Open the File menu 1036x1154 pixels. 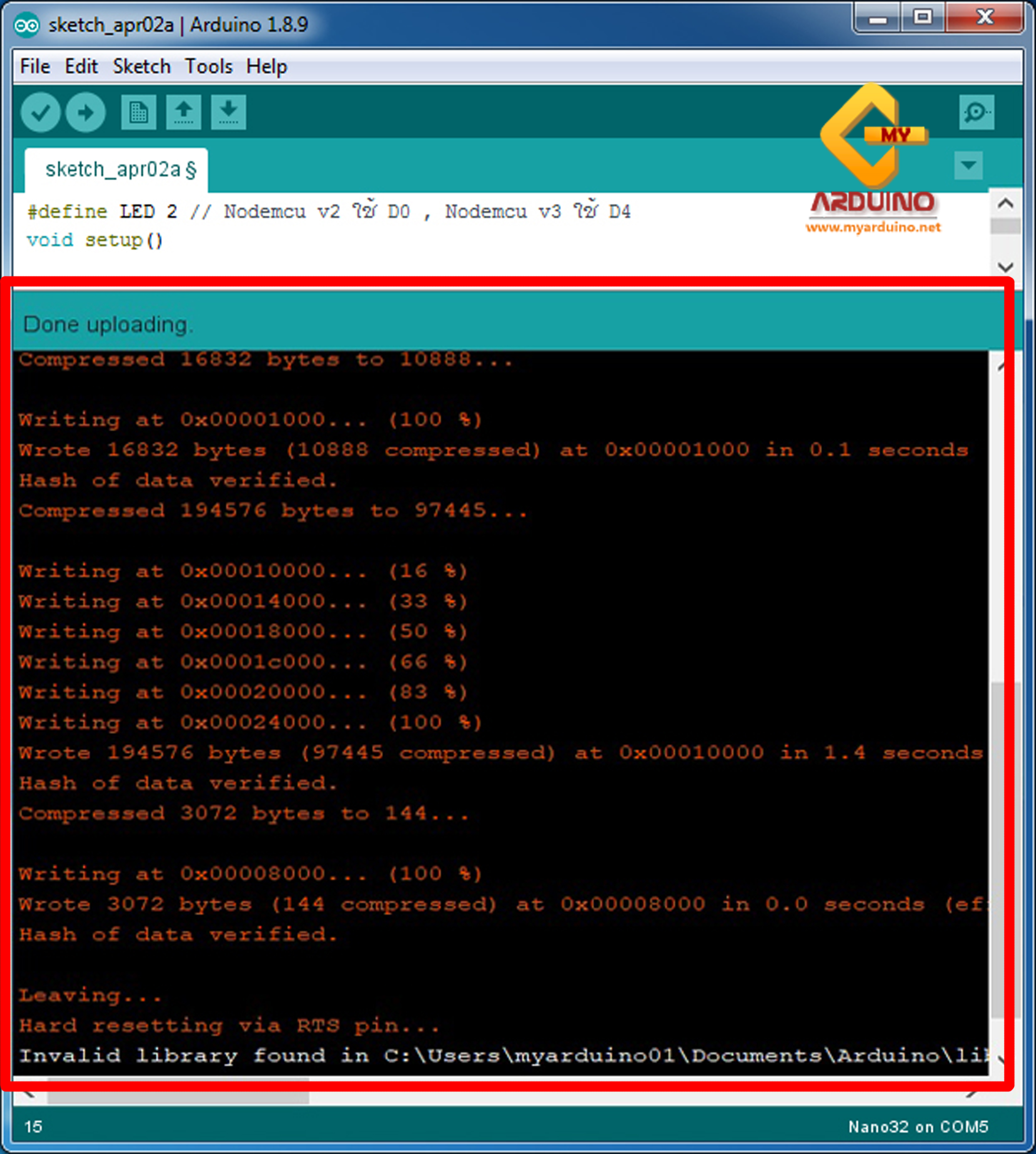(x=35, y=67)
